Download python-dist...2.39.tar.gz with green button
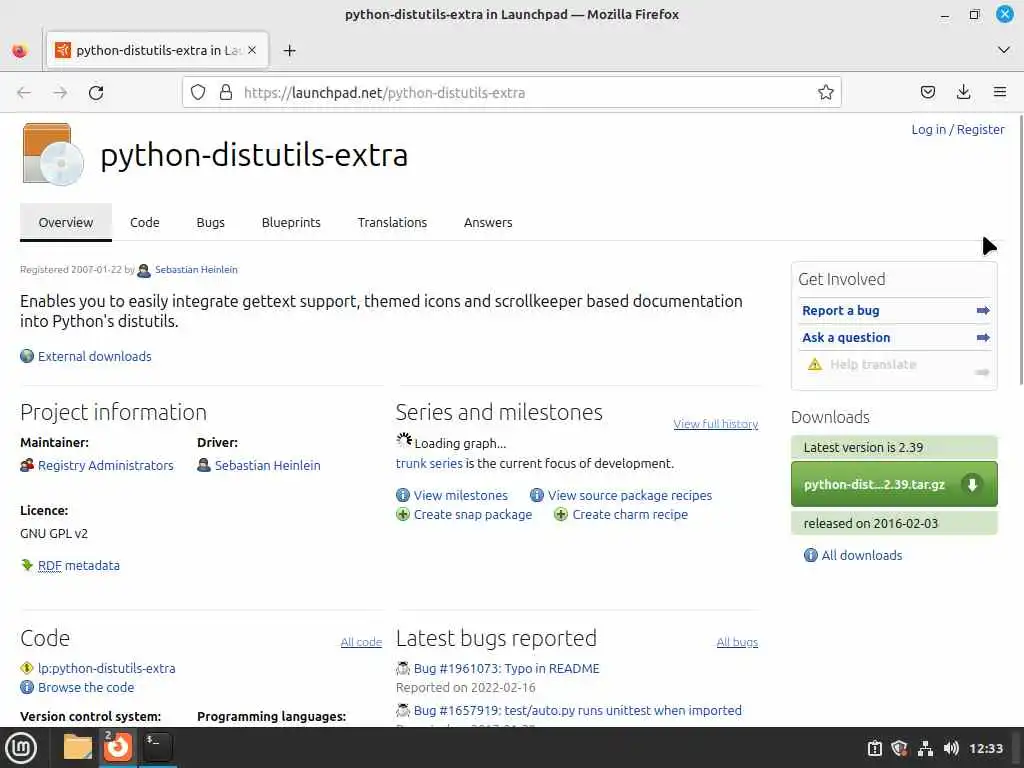1024x768 pixels. (894, 484)
